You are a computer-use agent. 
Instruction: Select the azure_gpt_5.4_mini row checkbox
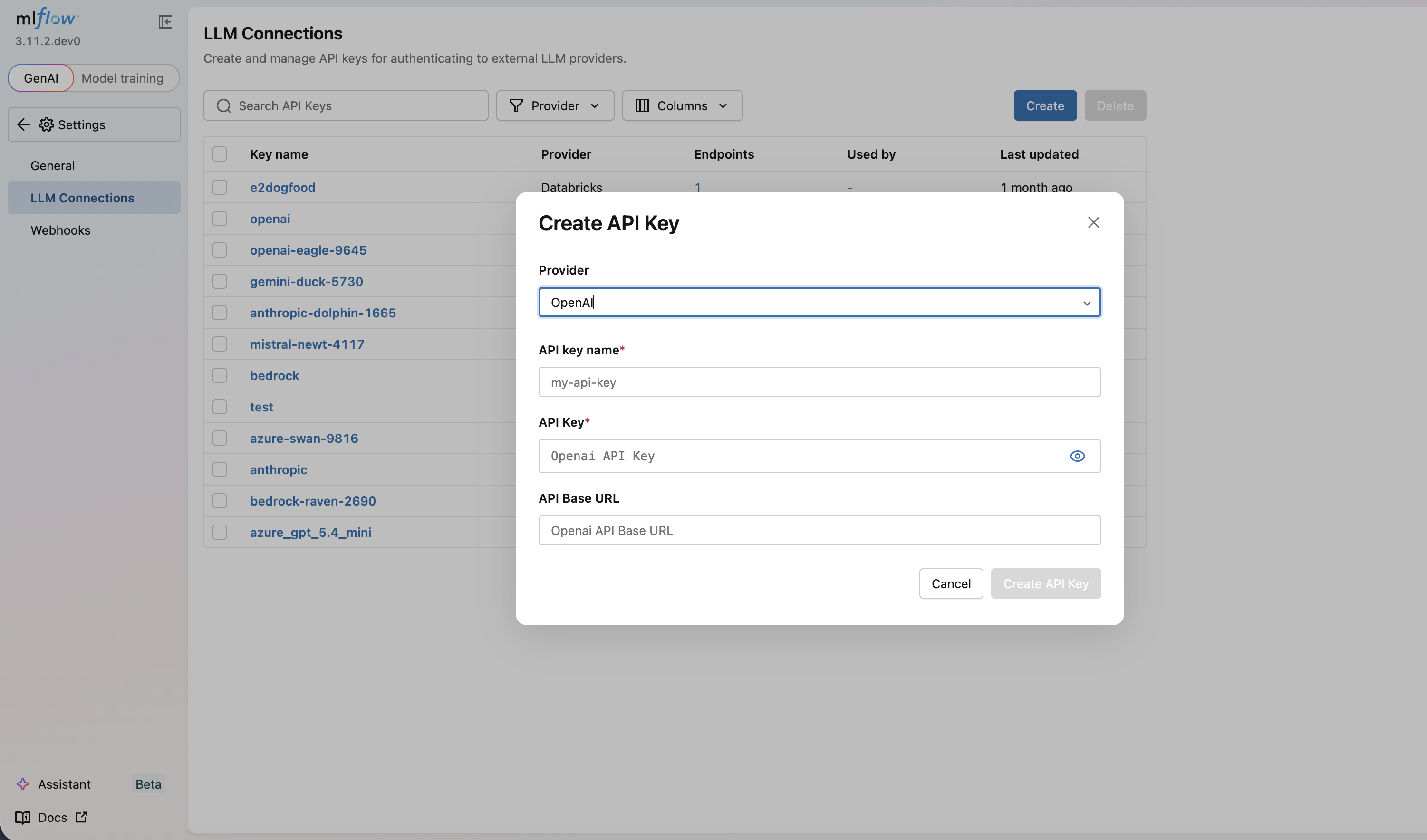[x=220, y=532]
